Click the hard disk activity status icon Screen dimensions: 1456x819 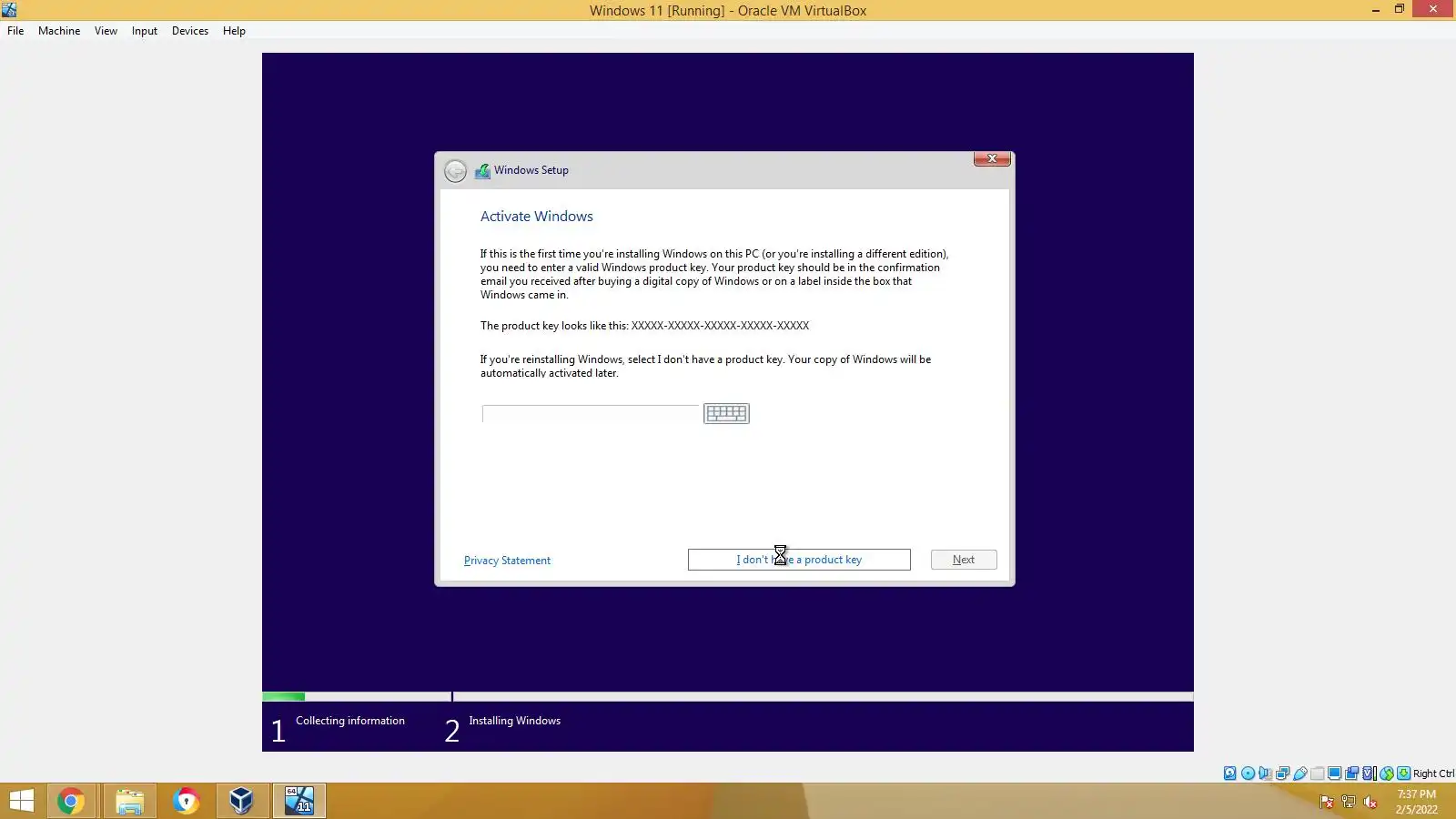point(1230,773)
